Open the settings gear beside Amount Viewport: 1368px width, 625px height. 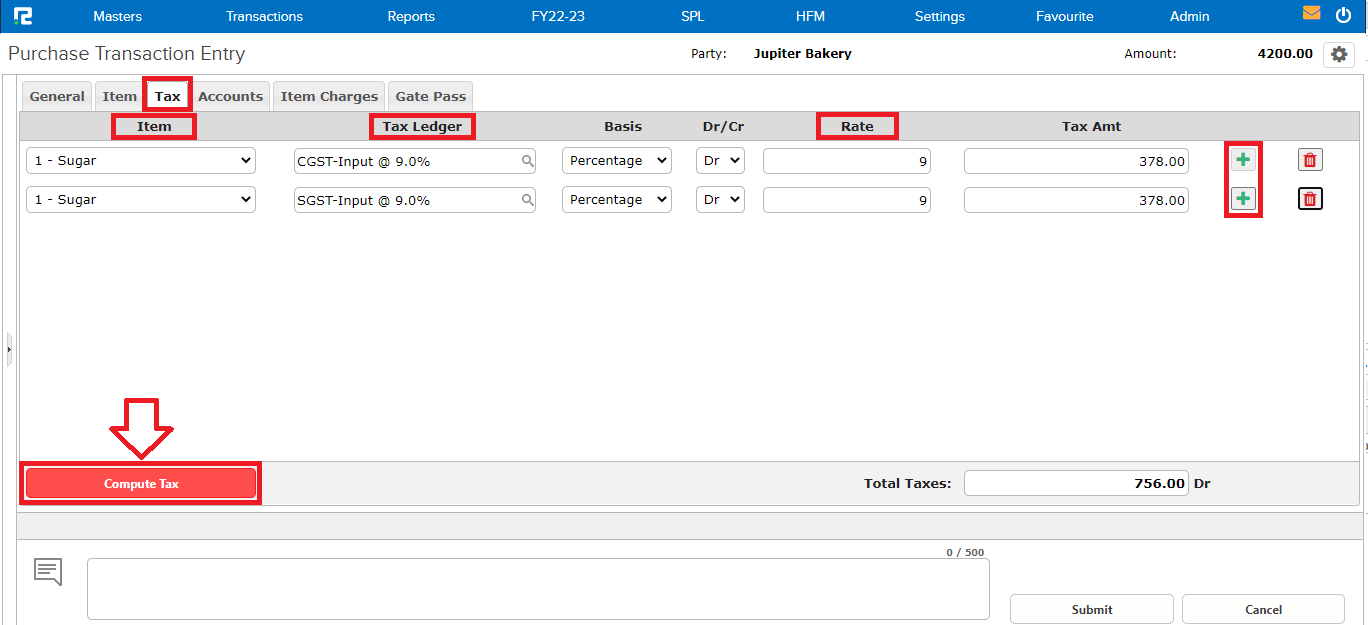click(x=1339, y=54)
